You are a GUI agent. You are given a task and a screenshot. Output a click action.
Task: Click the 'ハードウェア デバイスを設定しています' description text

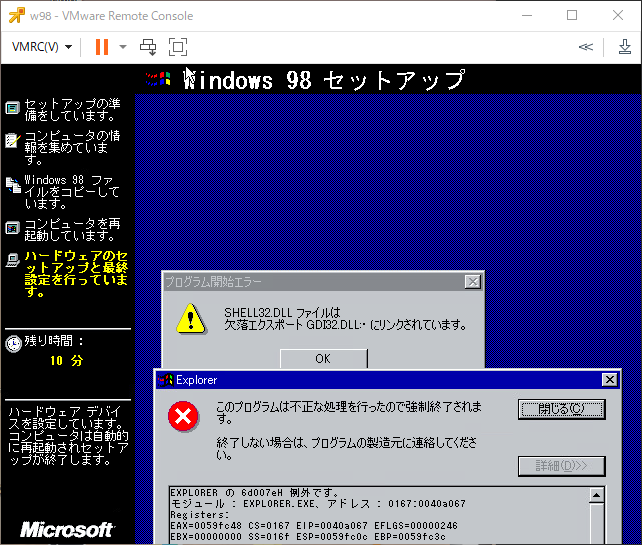pos(68,435)
